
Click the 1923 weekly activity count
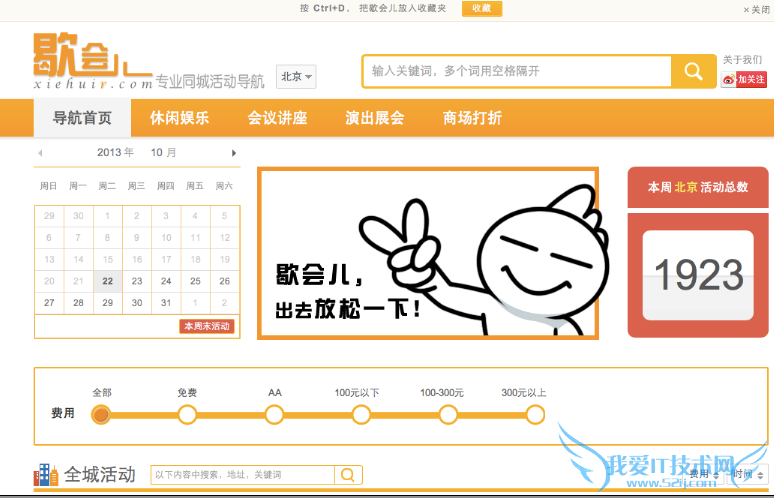point(698,275)
